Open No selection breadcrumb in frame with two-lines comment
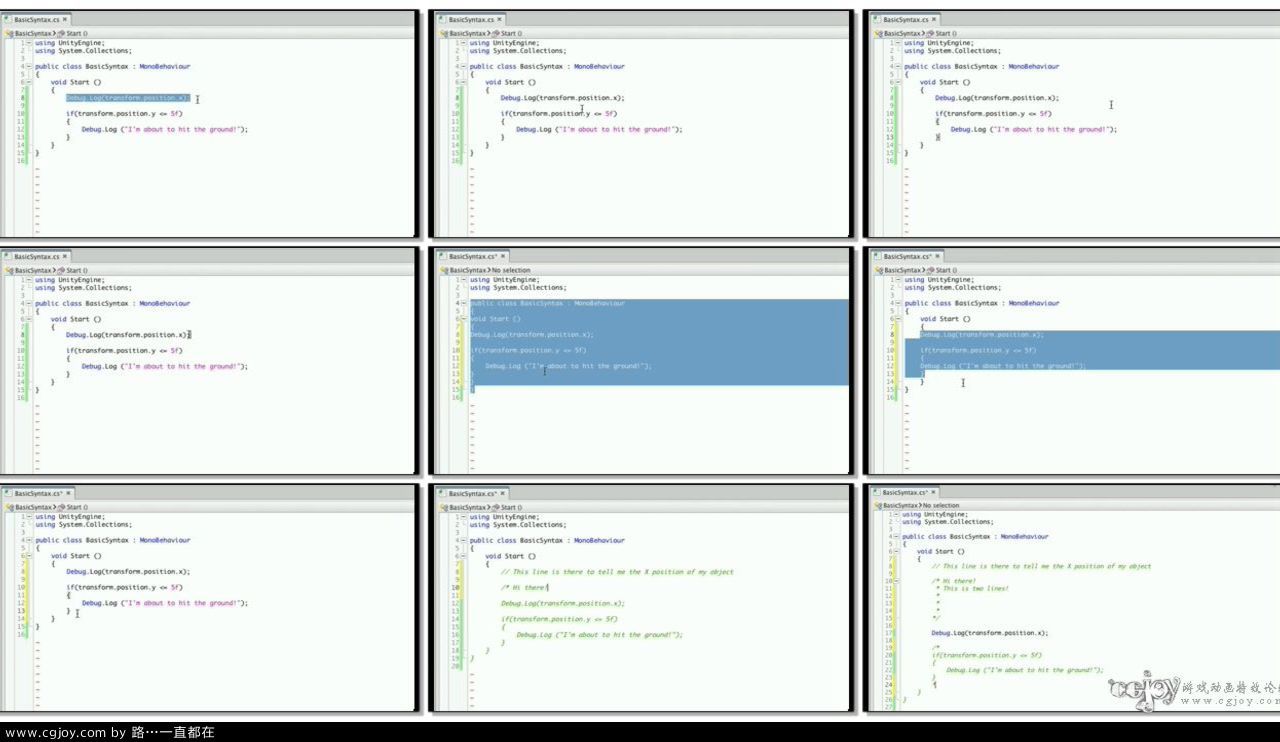 point(939,506)
